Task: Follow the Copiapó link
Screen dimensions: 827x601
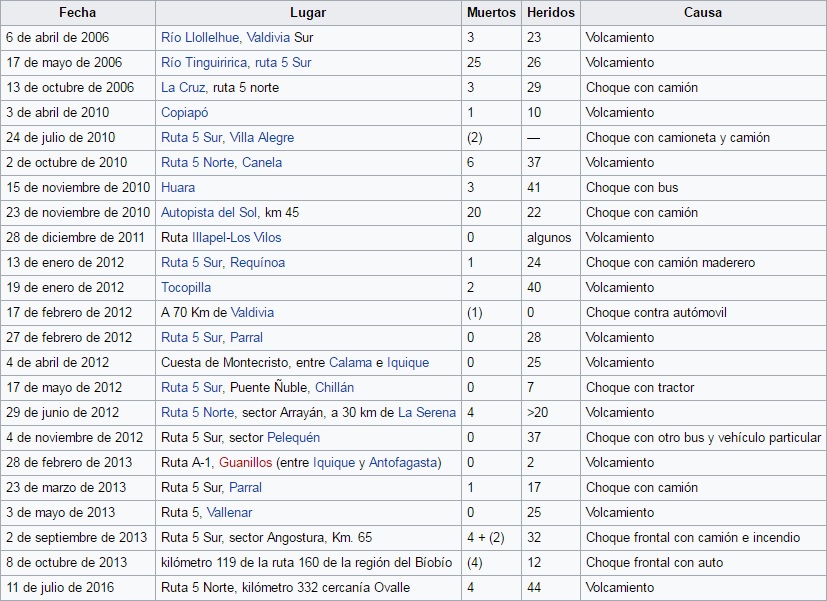Action: coord(184,112)
